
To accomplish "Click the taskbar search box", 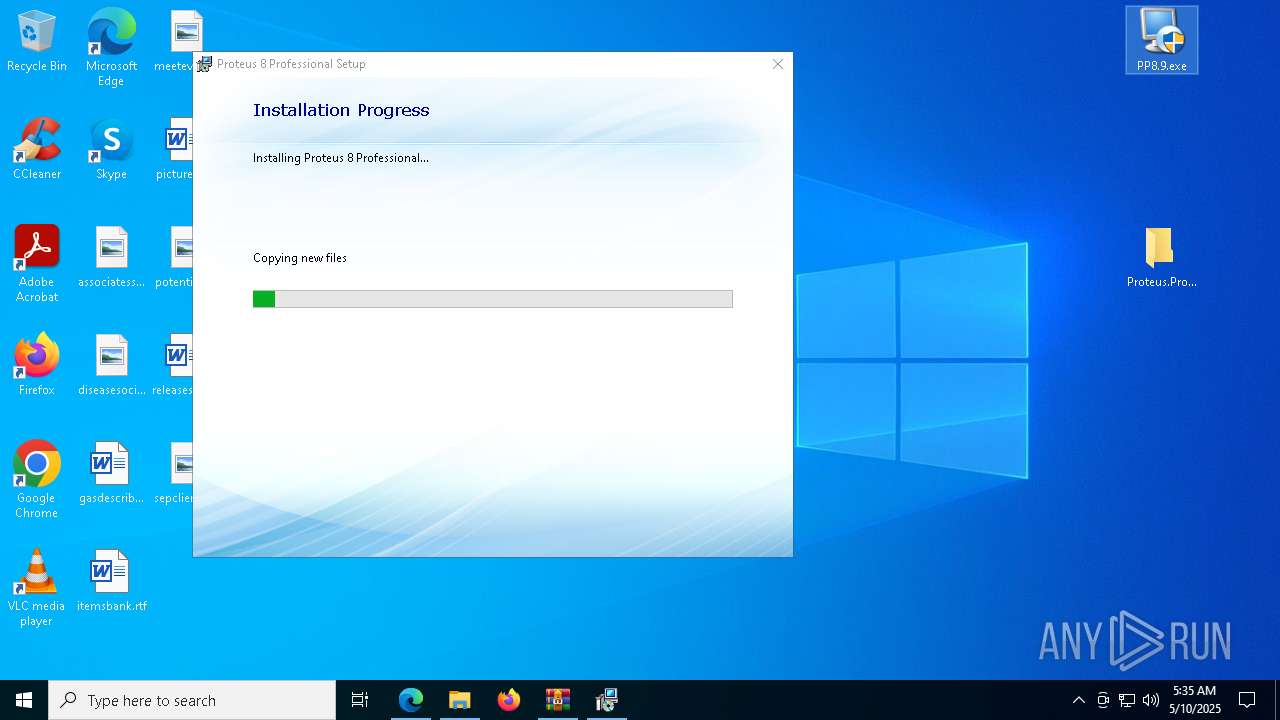I will point(192,700).
